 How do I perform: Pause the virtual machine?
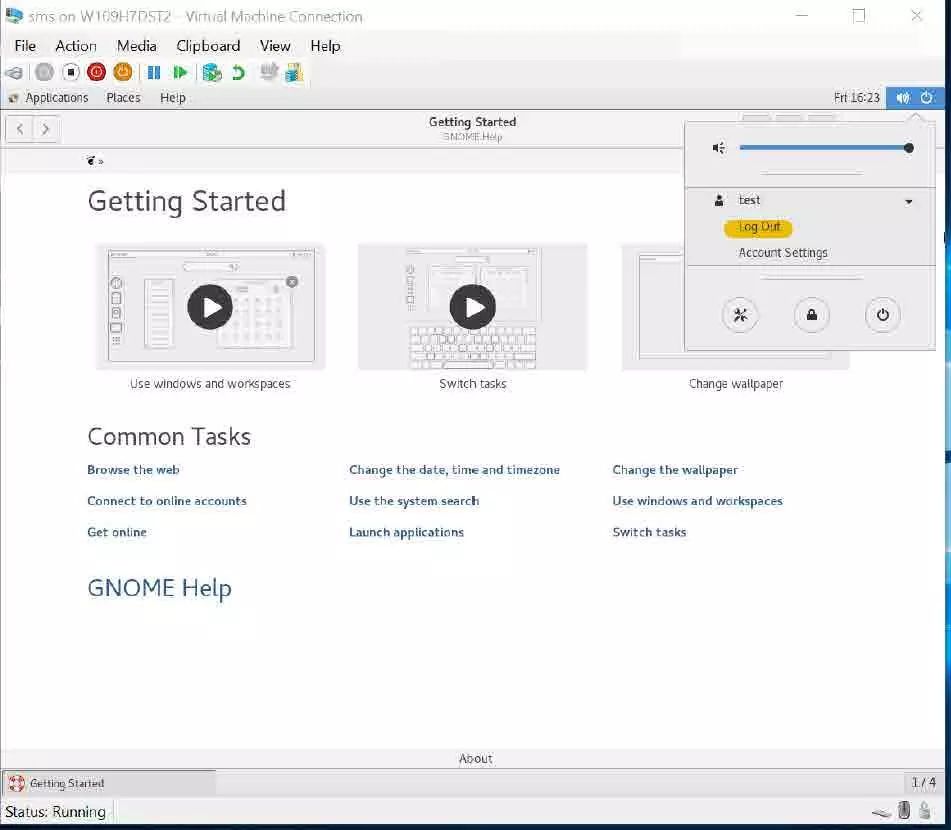[x=154, y=73]
